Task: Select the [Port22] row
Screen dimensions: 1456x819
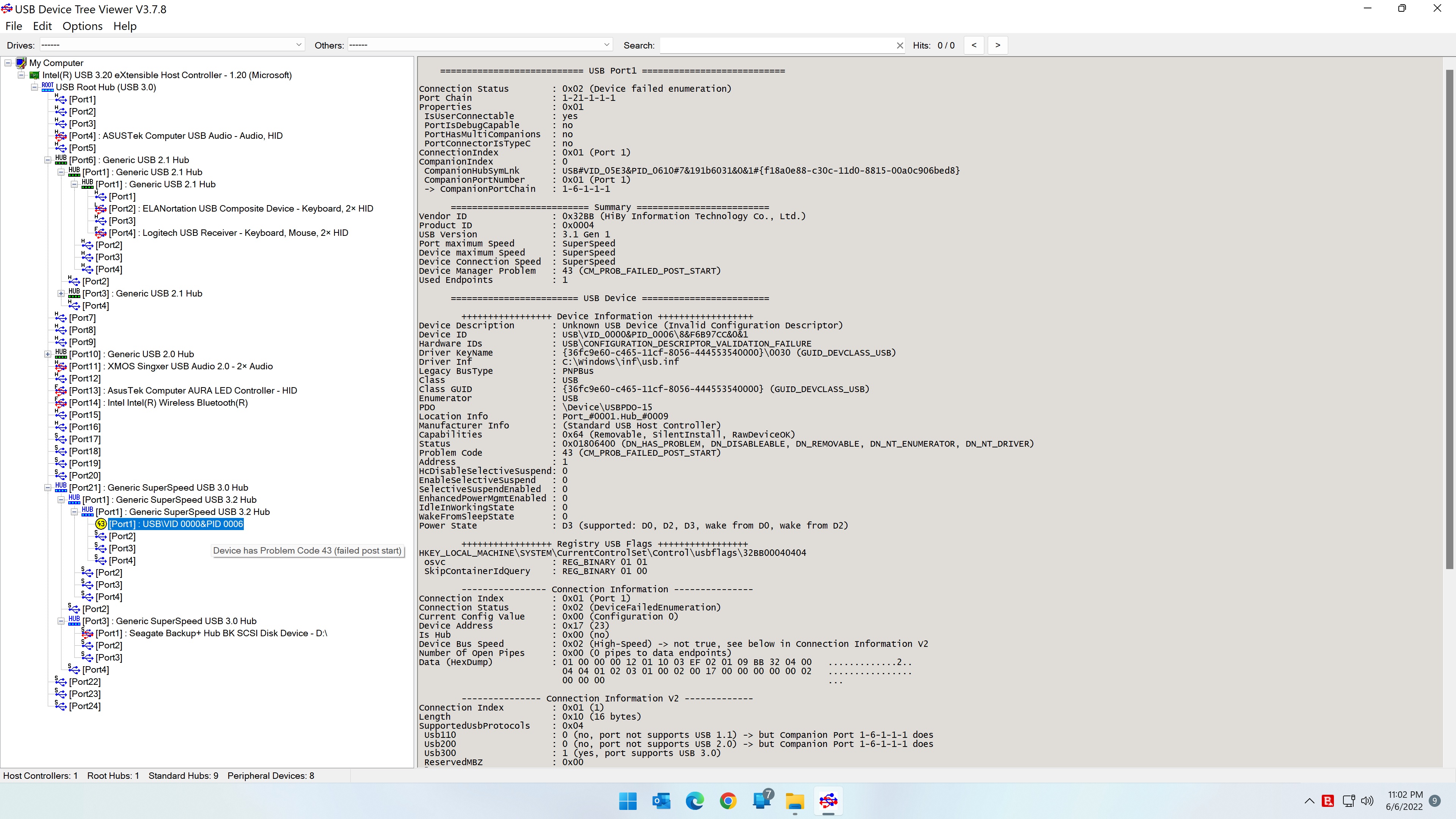Action: [x=85, y=682]
